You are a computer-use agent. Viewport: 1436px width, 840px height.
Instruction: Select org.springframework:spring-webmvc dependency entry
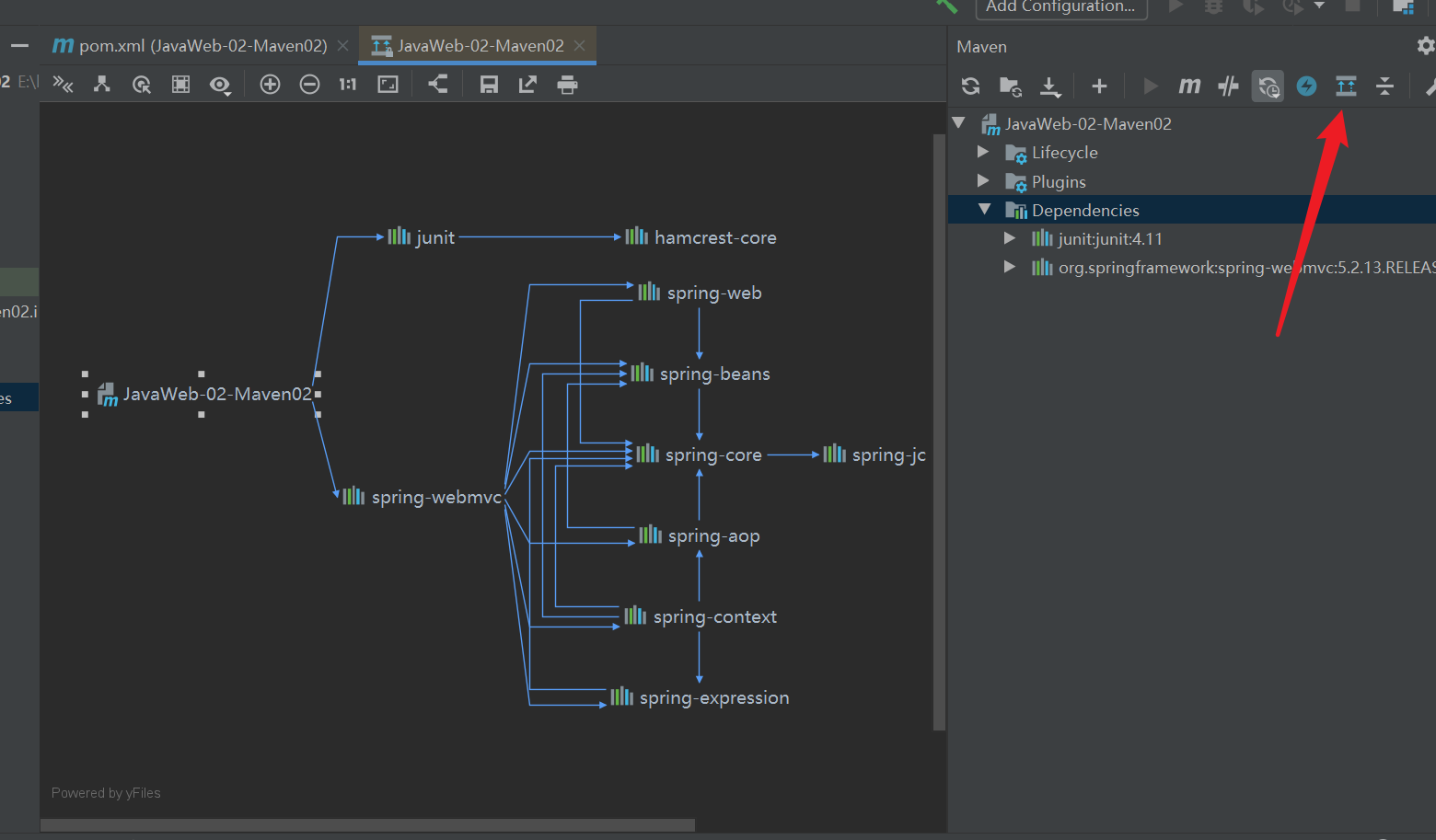pyautogui.click(x=1246, y=268)
